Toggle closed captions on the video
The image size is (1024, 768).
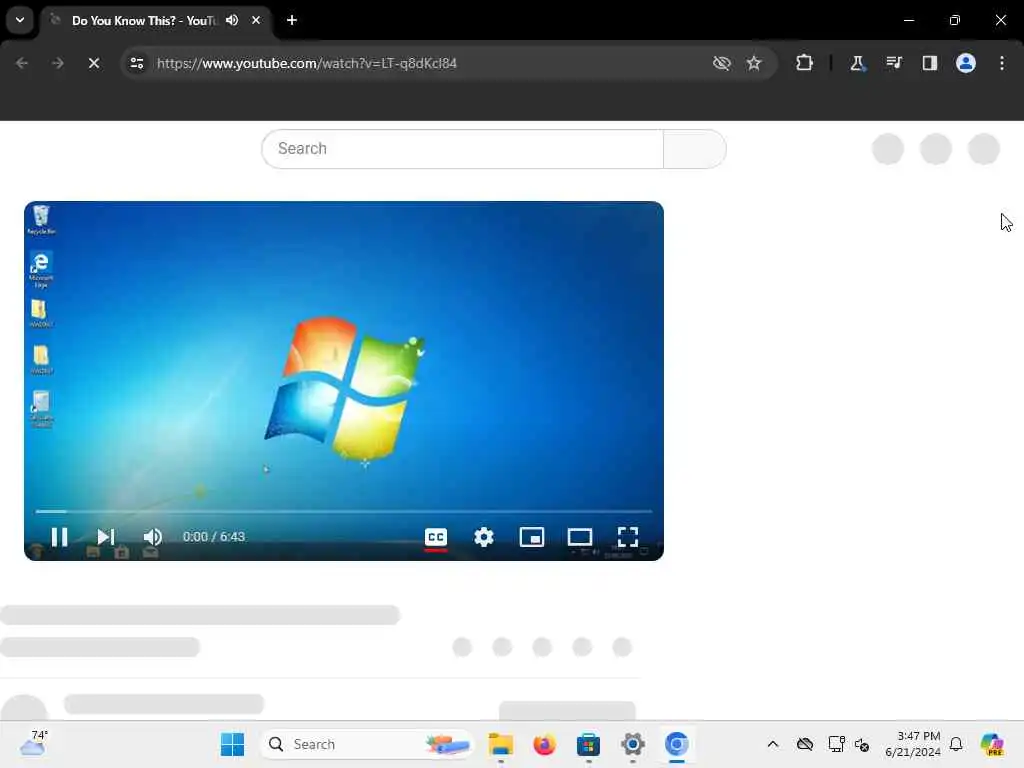tap(436, 537)
